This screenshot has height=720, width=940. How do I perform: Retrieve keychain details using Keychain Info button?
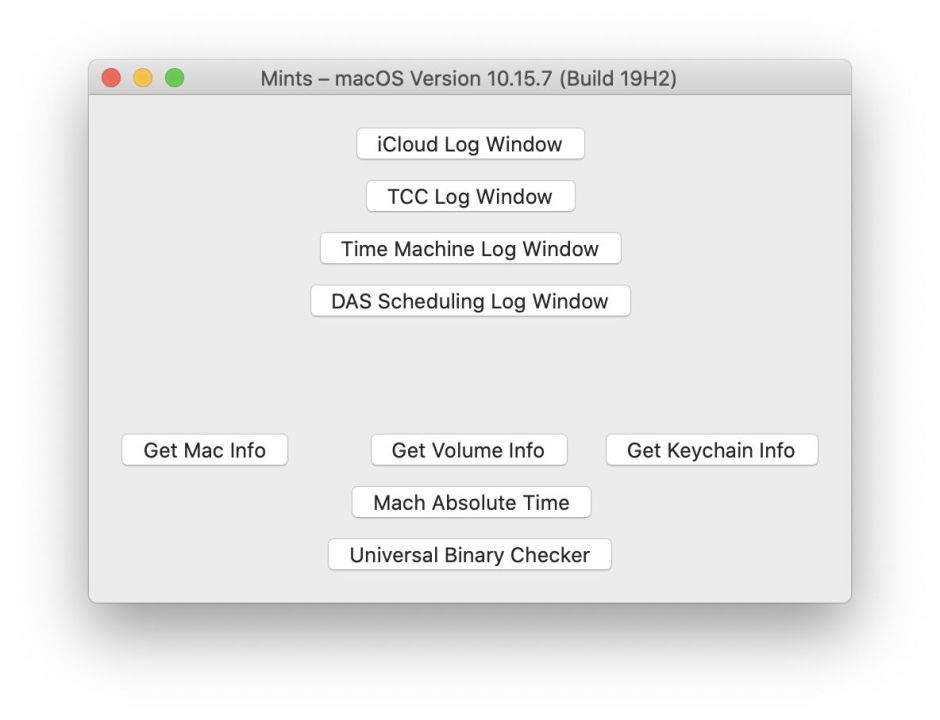[711, 450]
